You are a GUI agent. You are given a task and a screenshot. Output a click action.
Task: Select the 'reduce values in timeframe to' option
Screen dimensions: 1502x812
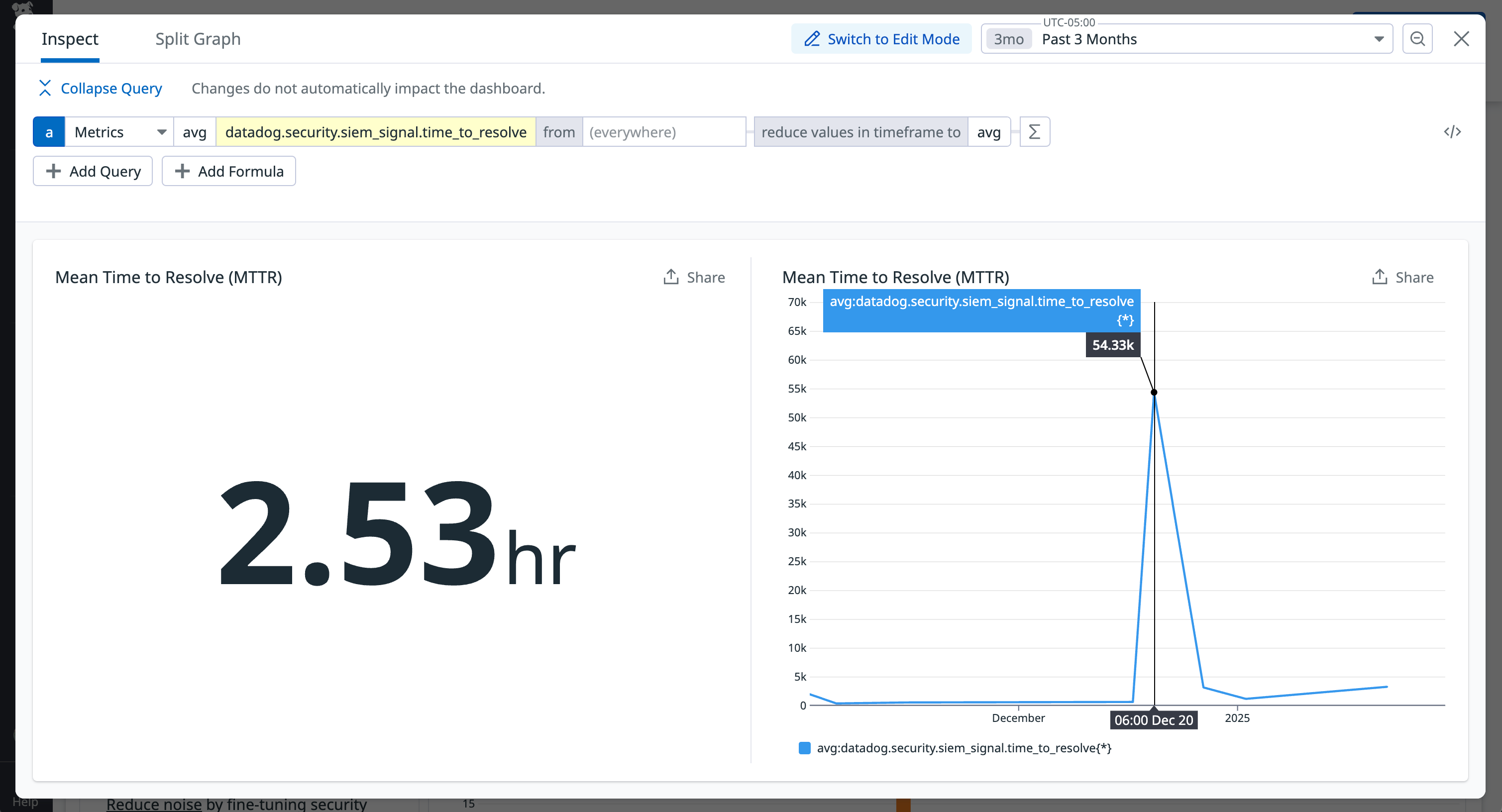[x=860, y=132]
